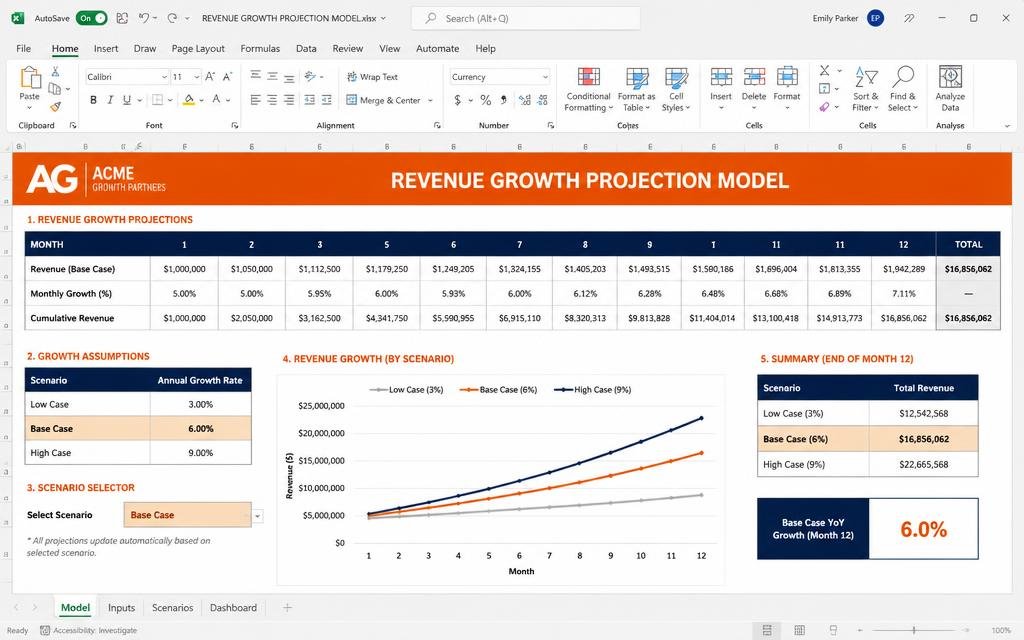Apply Percent Style format
The image size is (1024, 640).
pos(485,100)
